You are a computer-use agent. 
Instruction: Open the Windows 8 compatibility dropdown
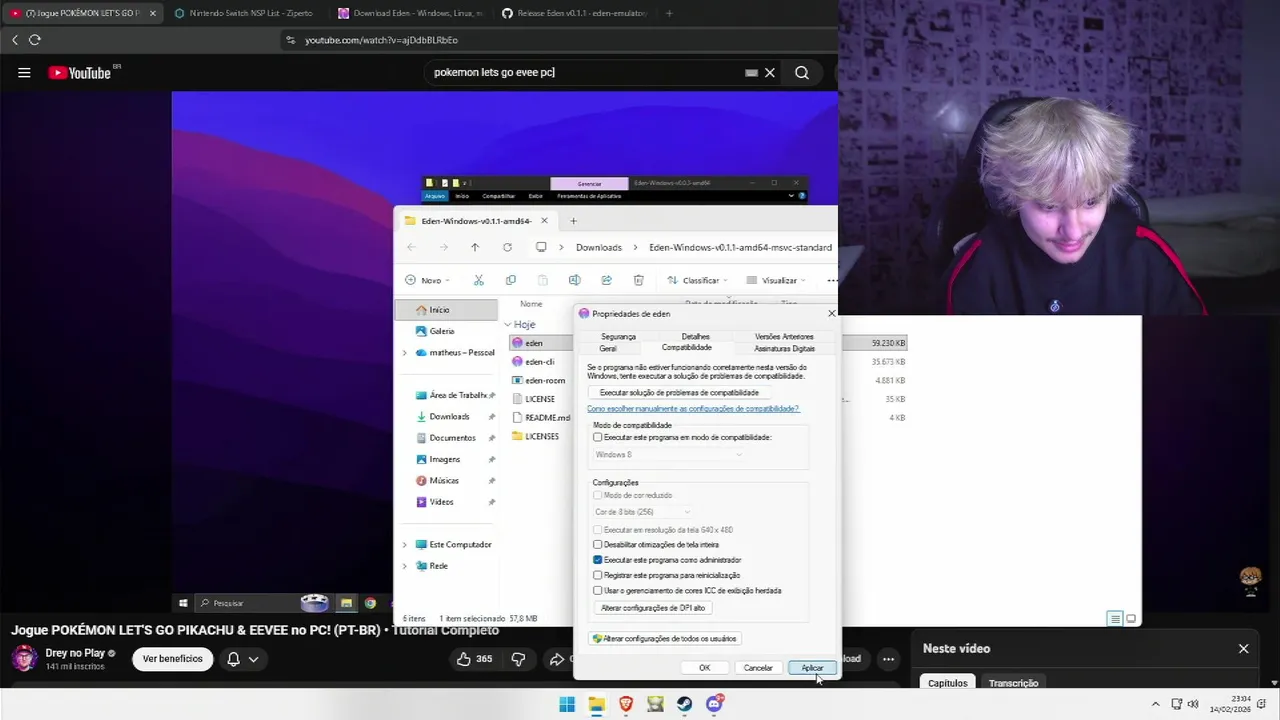point(669,455)
